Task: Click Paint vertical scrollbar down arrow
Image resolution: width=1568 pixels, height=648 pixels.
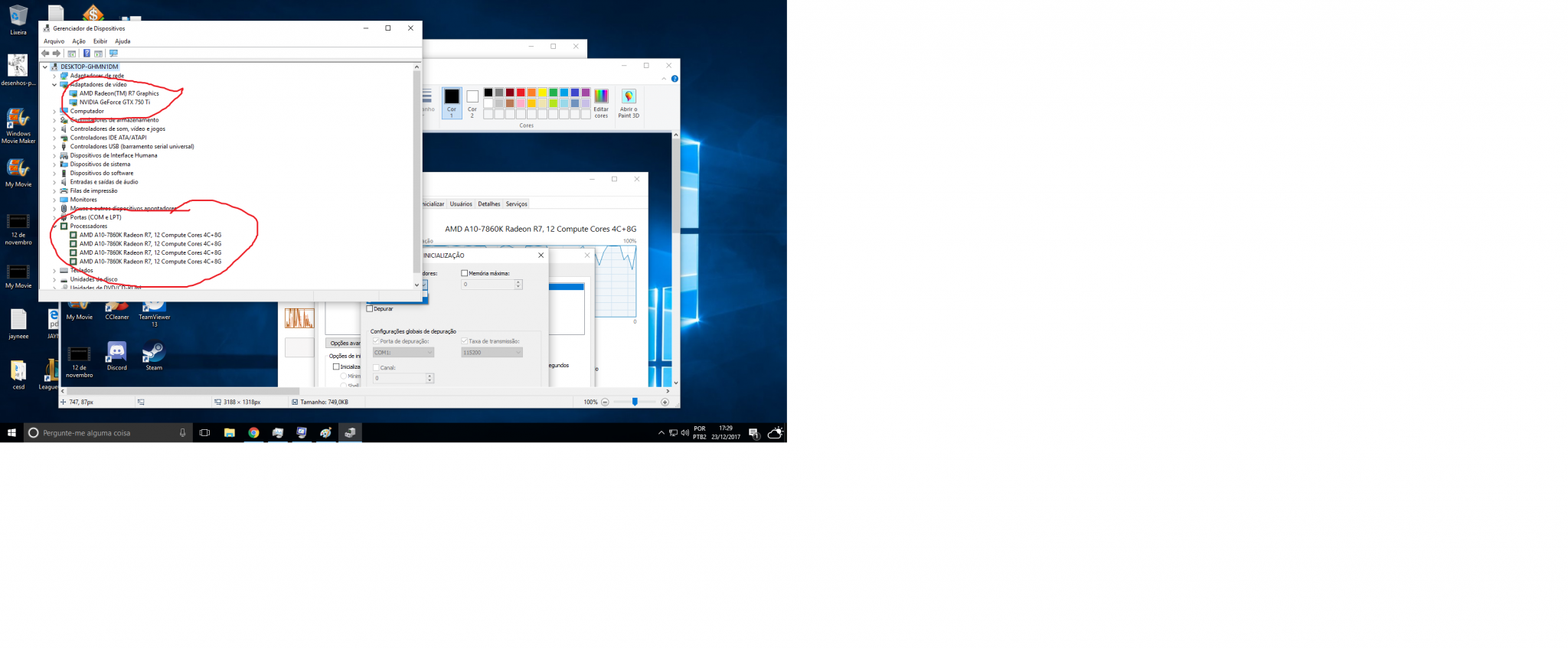Action: coord(675,383)
